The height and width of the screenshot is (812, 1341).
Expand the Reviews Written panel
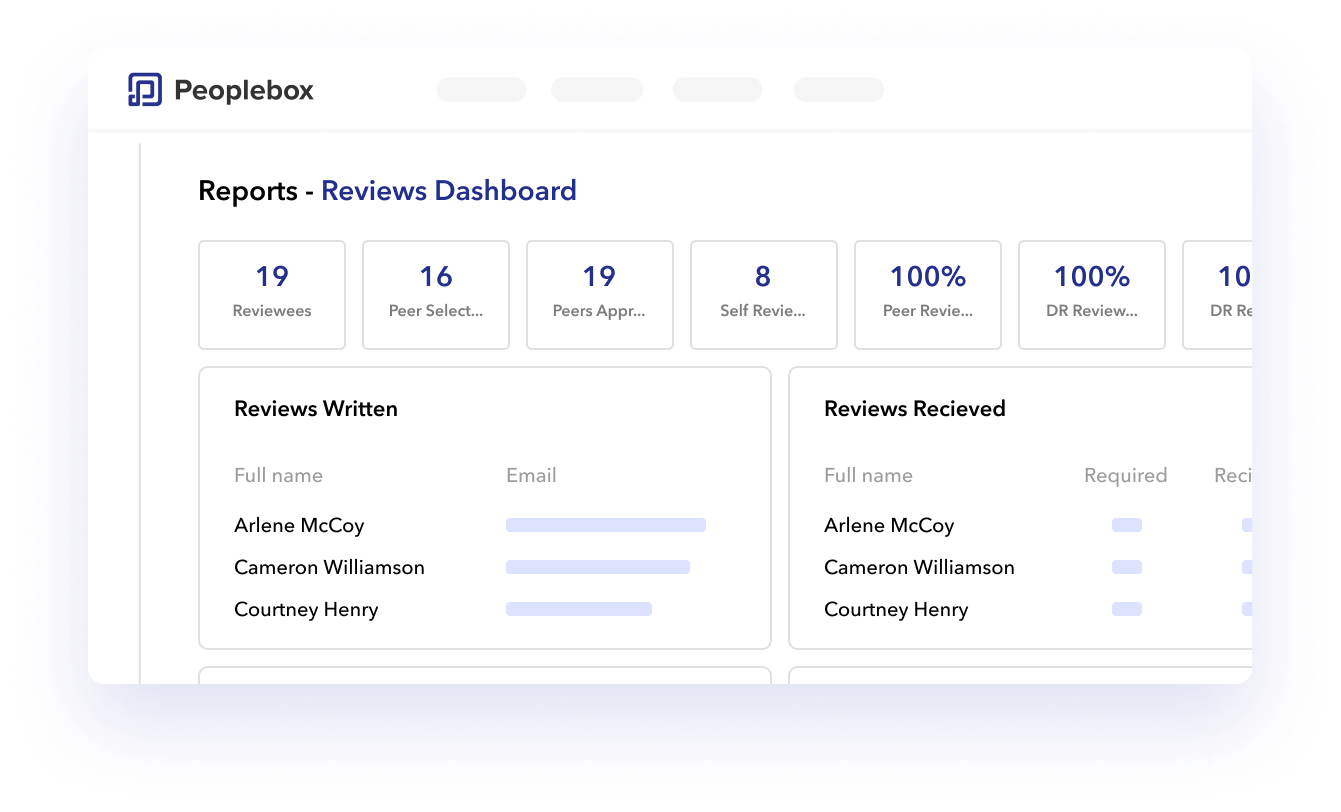click(x=316, y=408)
